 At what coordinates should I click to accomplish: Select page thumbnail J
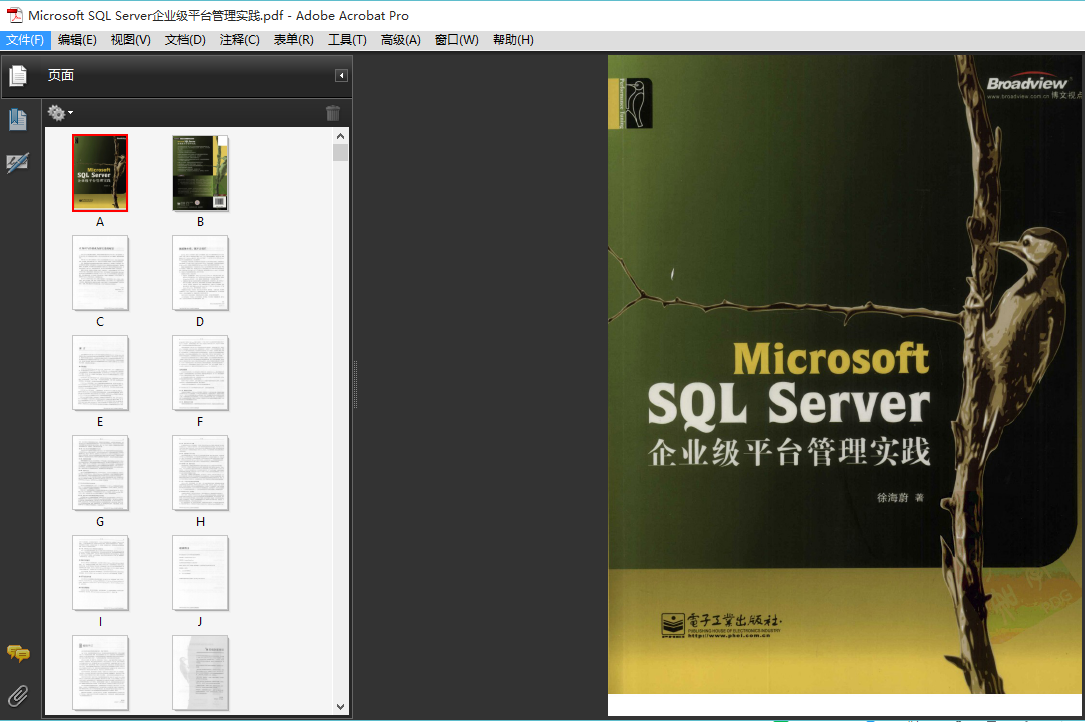[200, 573]
